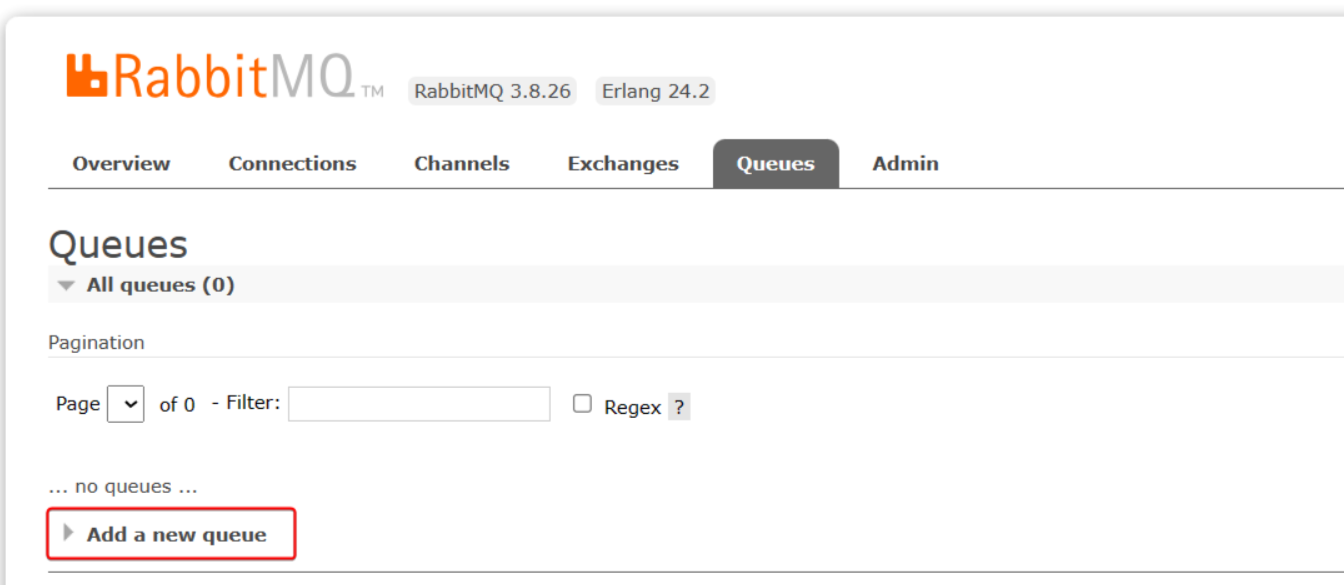Image resolution: width=1344 pixels, height=585 pixels.
Task: Expand the Add a new queue section
Action: [176, 534]
